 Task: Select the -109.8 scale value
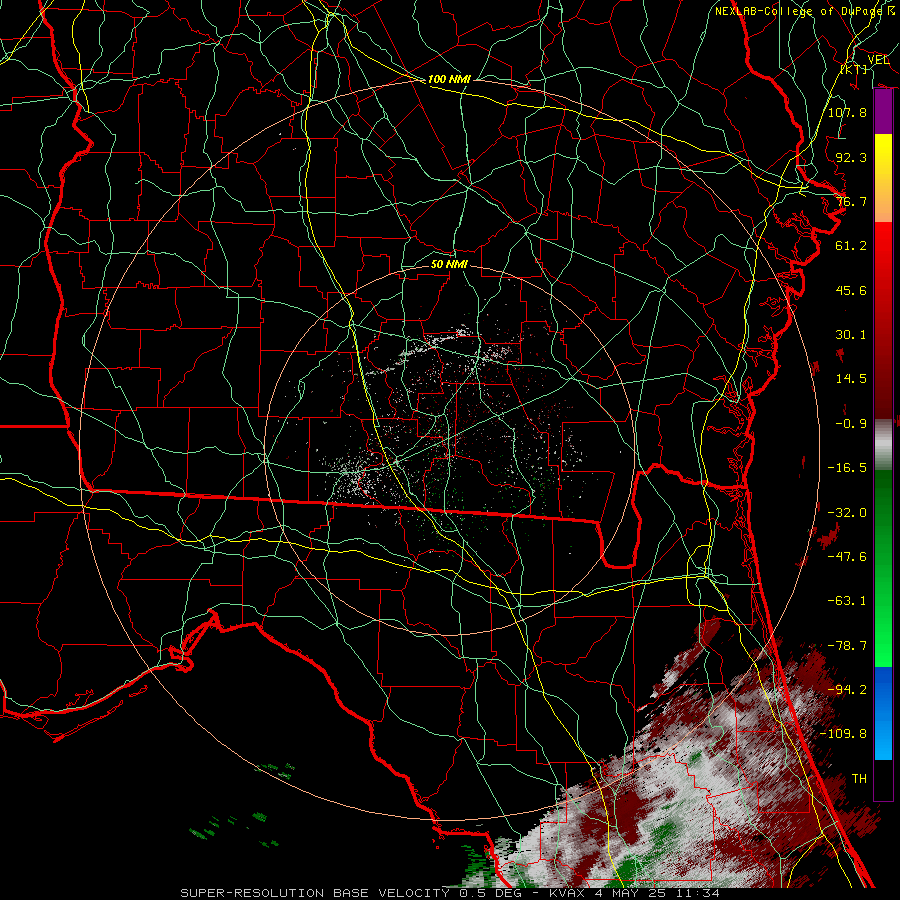click(x=843, y=734)
